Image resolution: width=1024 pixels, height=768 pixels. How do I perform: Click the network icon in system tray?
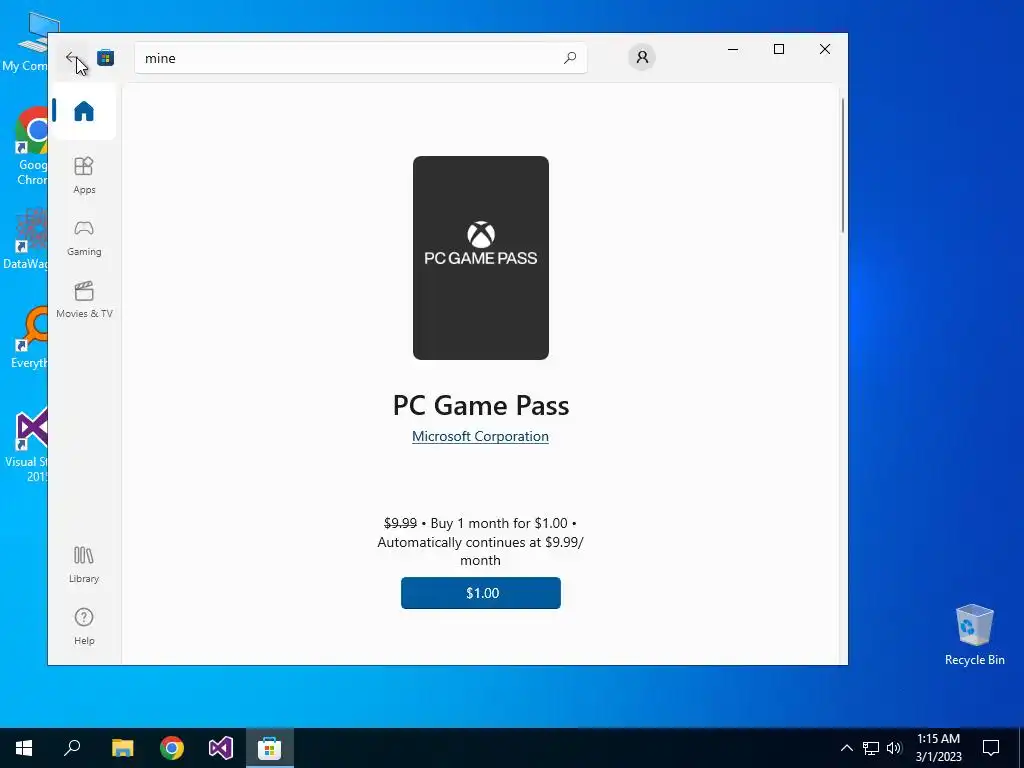871,748
